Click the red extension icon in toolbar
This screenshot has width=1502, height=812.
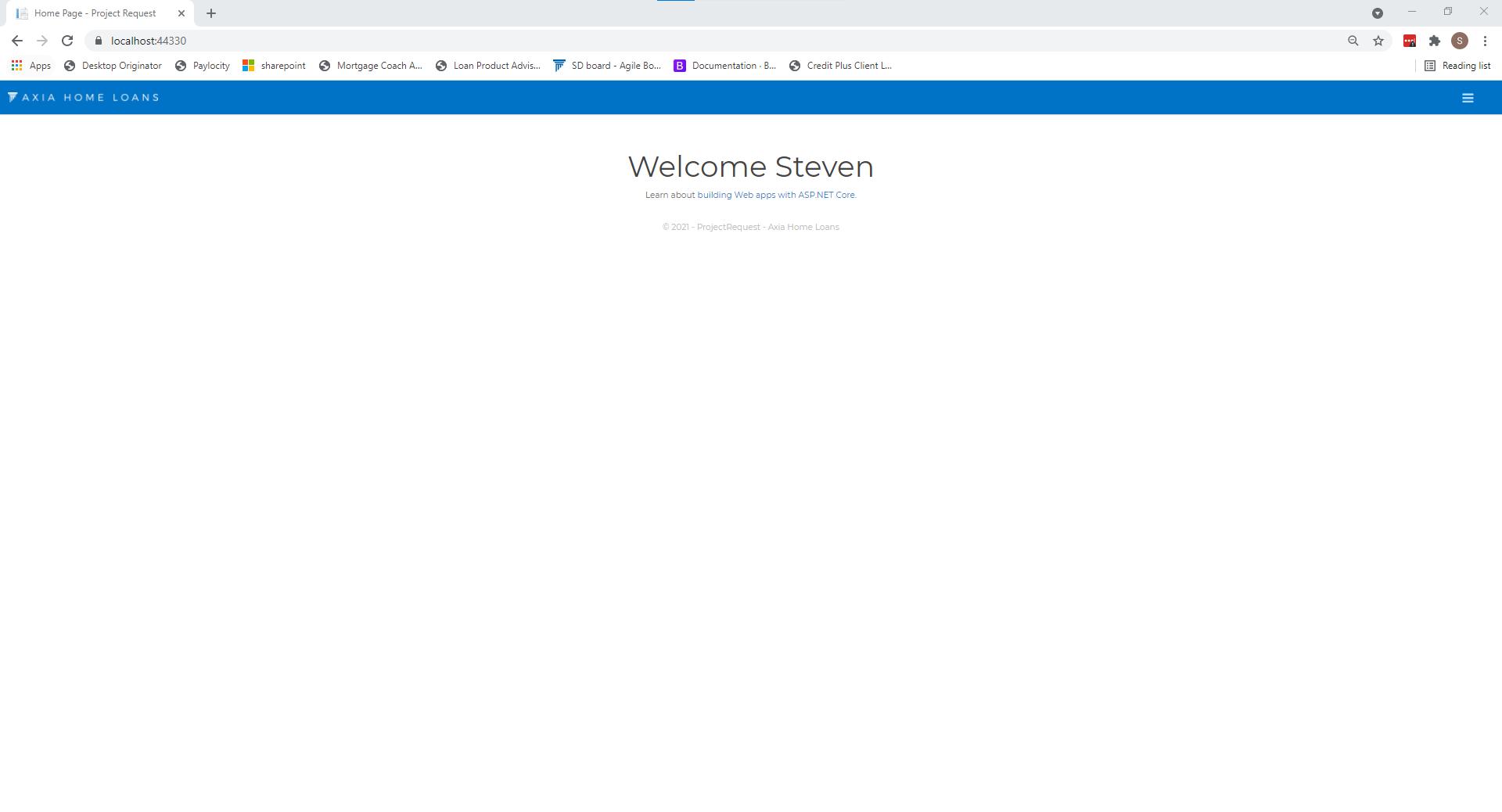click(1410, 41)
